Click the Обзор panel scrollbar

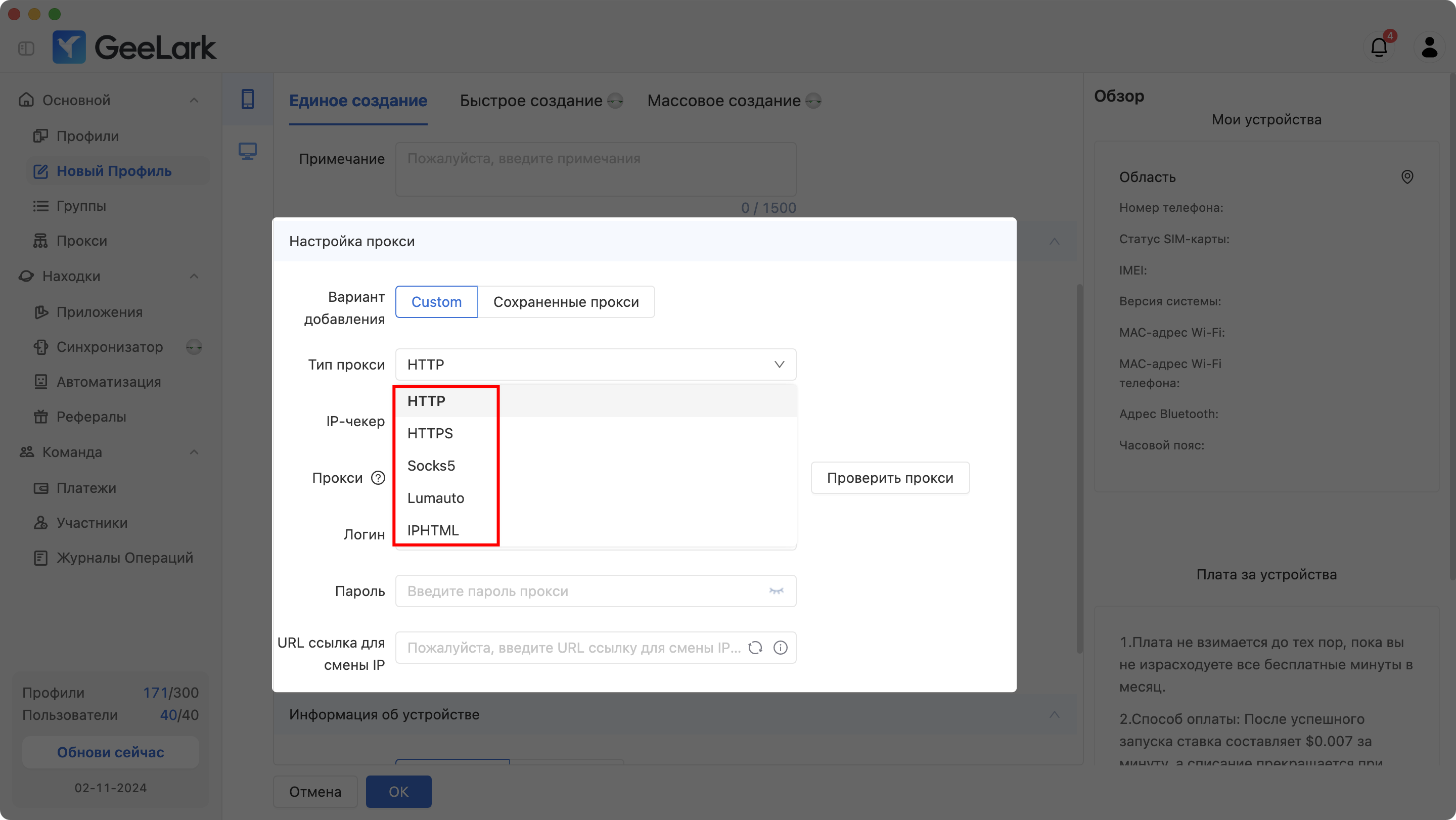1452,328
